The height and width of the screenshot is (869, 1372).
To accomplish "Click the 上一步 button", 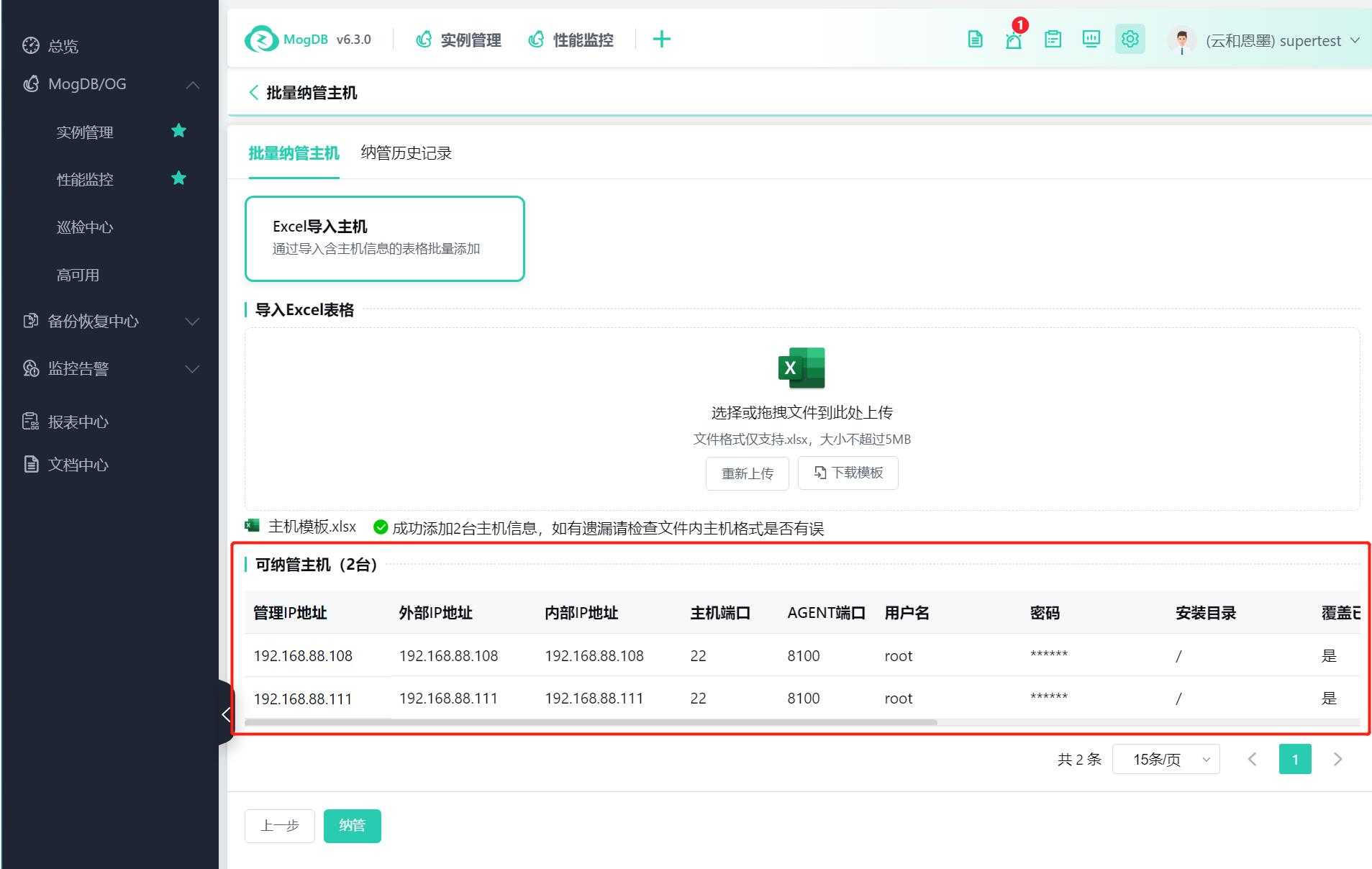I will click(280, 826).
